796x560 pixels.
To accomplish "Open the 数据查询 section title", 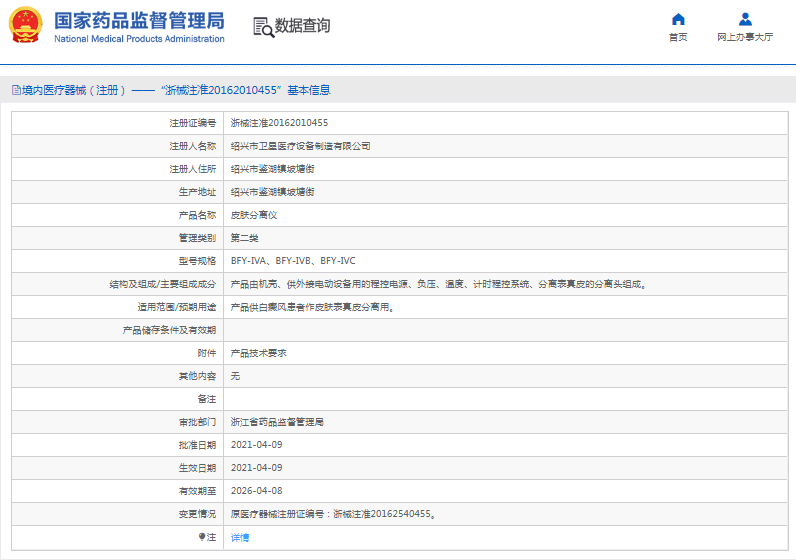I will pyautogui.click(x=302, y=26).
